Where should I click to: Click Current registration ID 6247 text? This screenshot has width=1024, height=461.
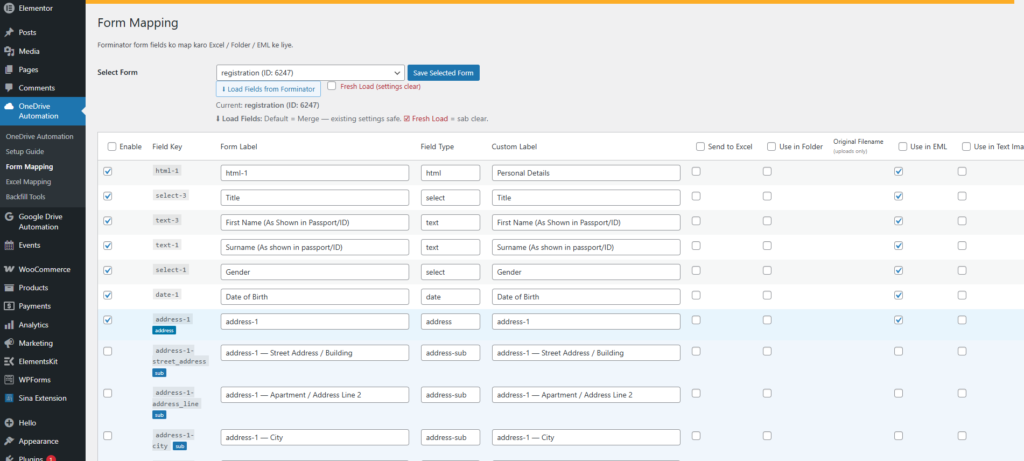coord(267,104)
